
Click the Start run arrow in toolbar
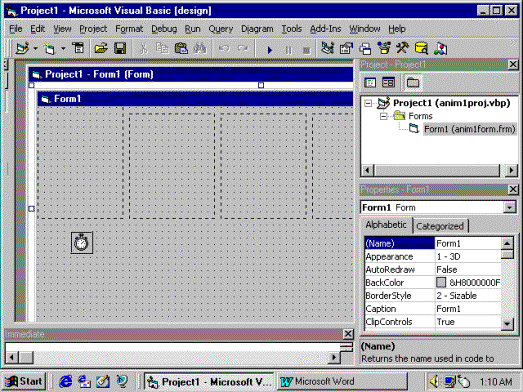[270, 50]
